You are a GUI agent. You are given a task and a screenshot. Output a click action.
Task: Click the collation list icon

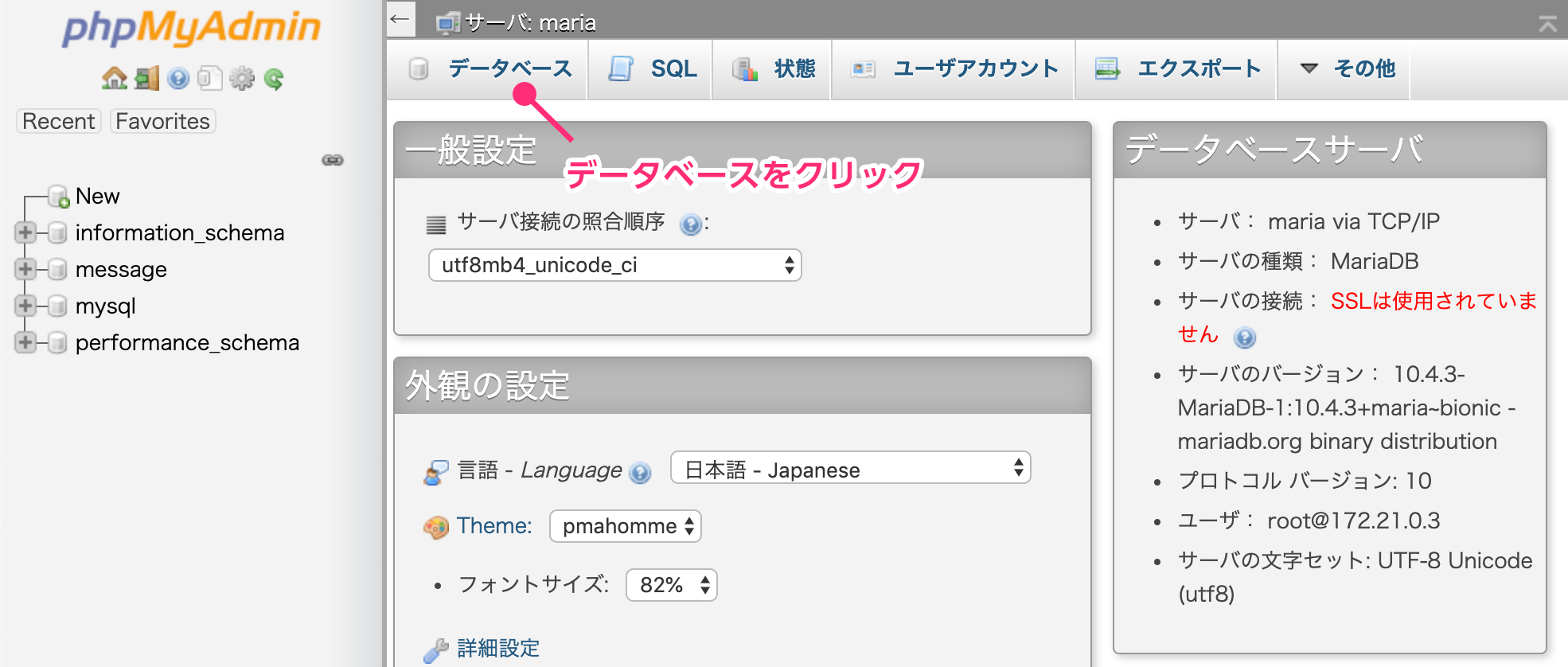point(435,224)
